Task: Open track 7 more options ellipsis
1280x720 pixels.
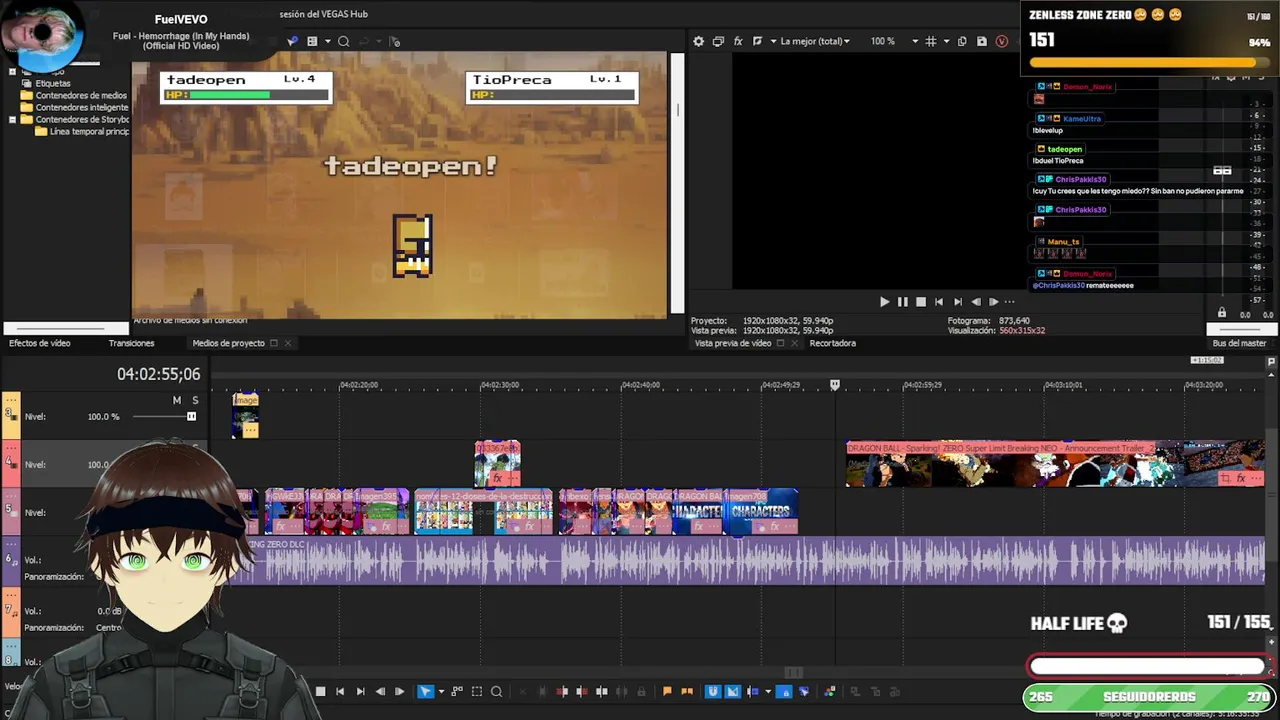Action: (x=12, y=594)
